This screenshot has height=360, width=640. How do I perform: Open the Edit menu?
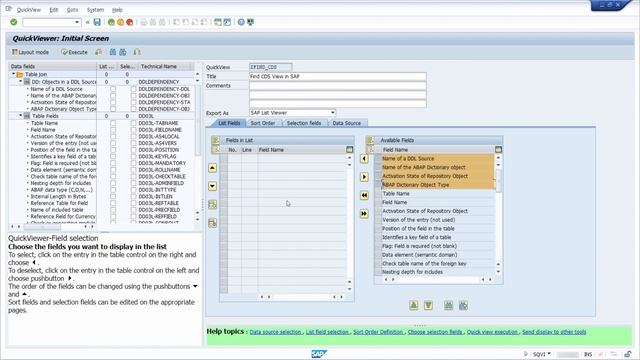(x=53, y=9)
